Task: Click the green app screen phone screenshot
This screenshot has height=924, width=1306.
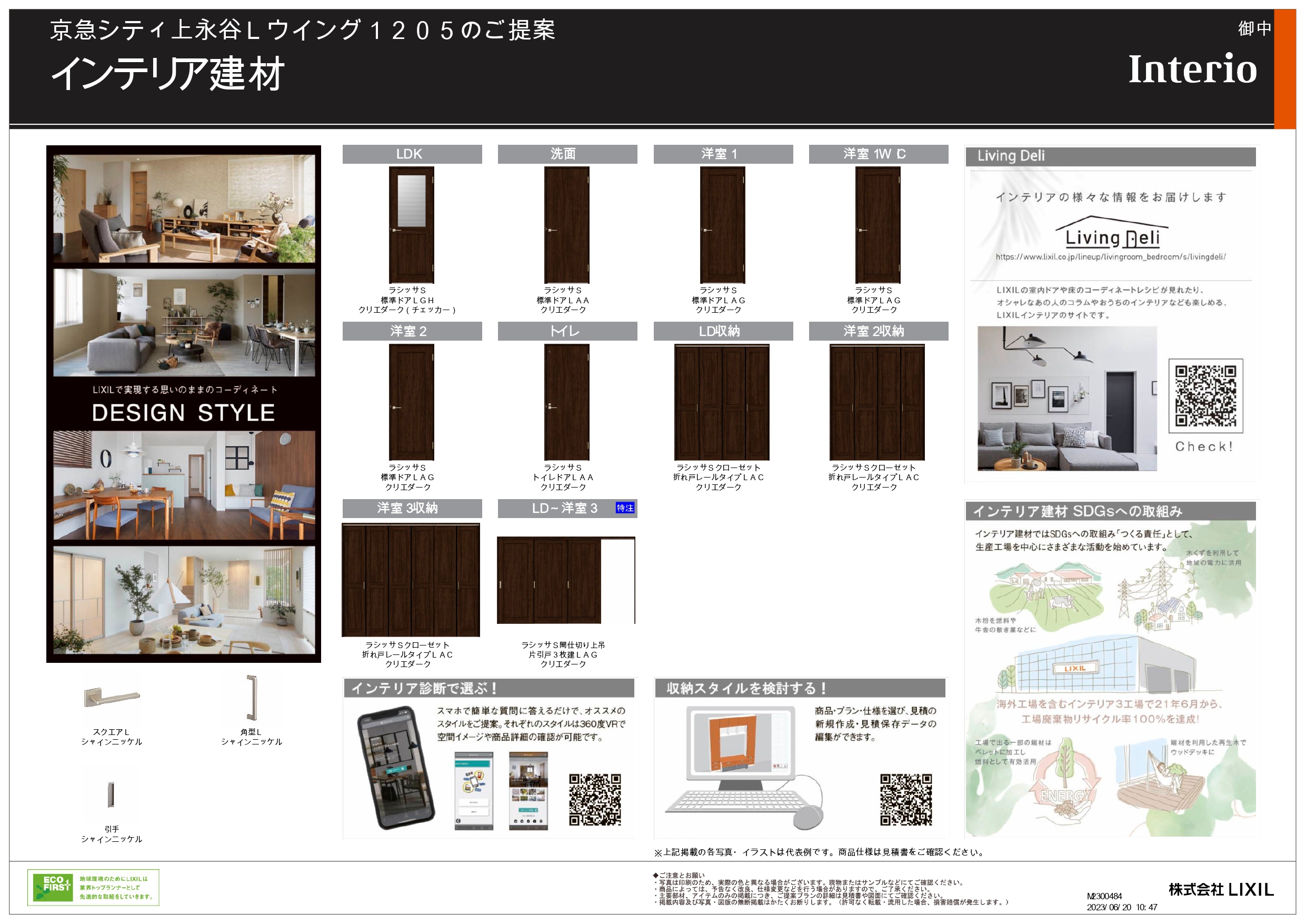Action: click(474, 791)
